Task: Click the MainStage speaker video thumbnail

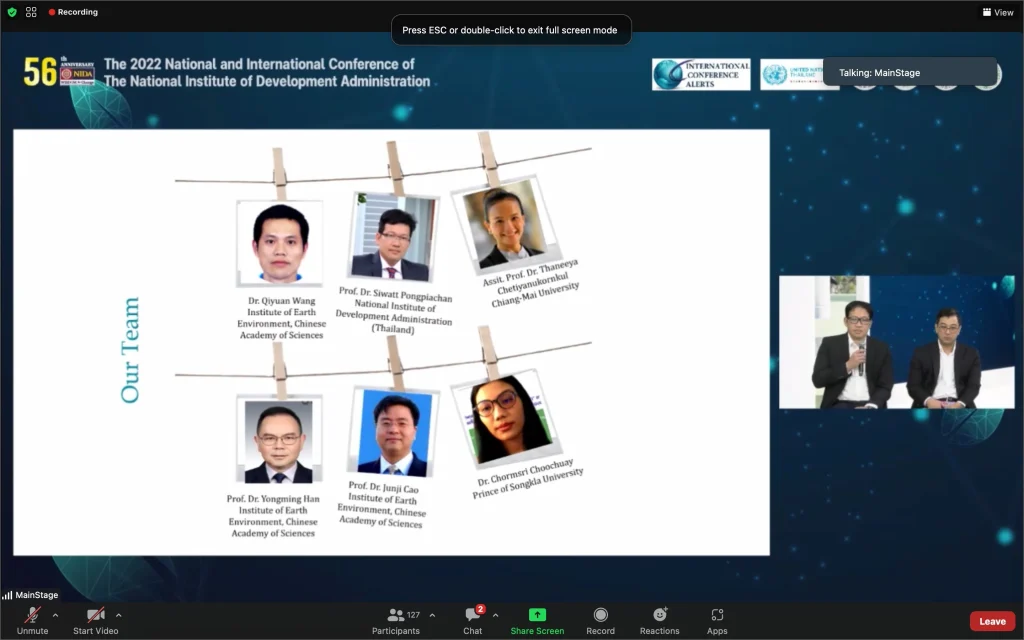Action: tap(897, 342)
